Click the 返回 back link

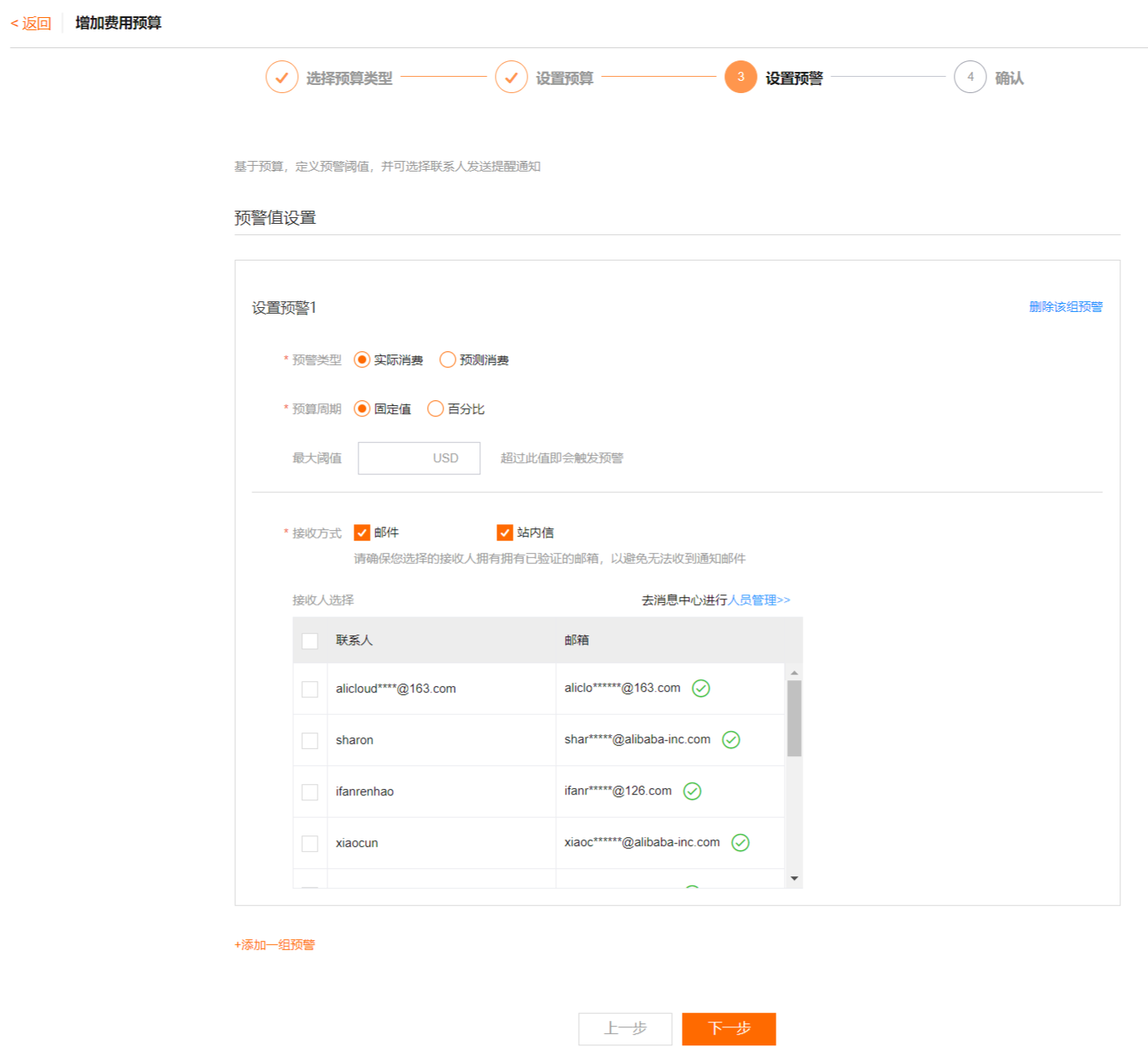(31, 24)
